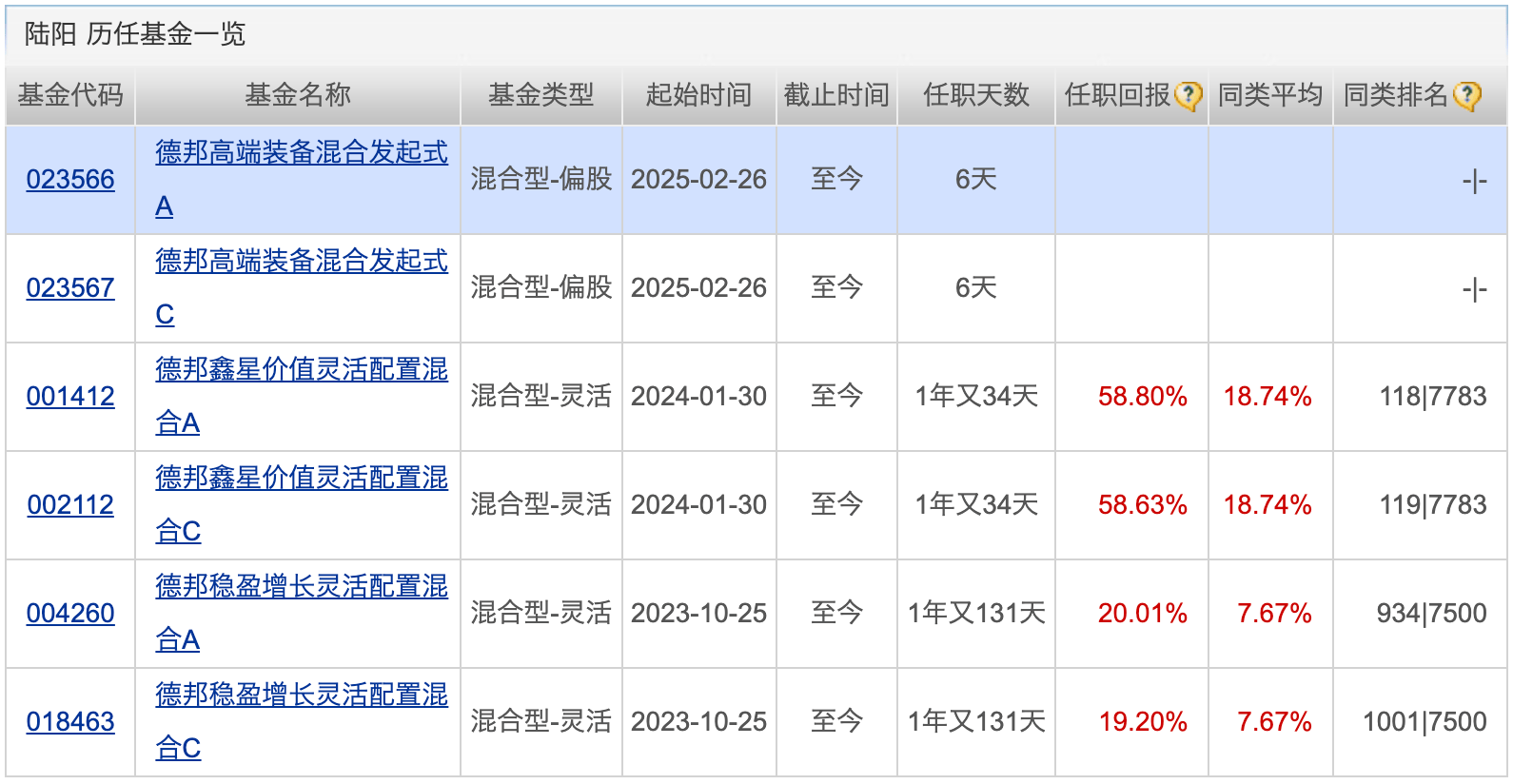Open fund code 018463 link

(70, 721)
